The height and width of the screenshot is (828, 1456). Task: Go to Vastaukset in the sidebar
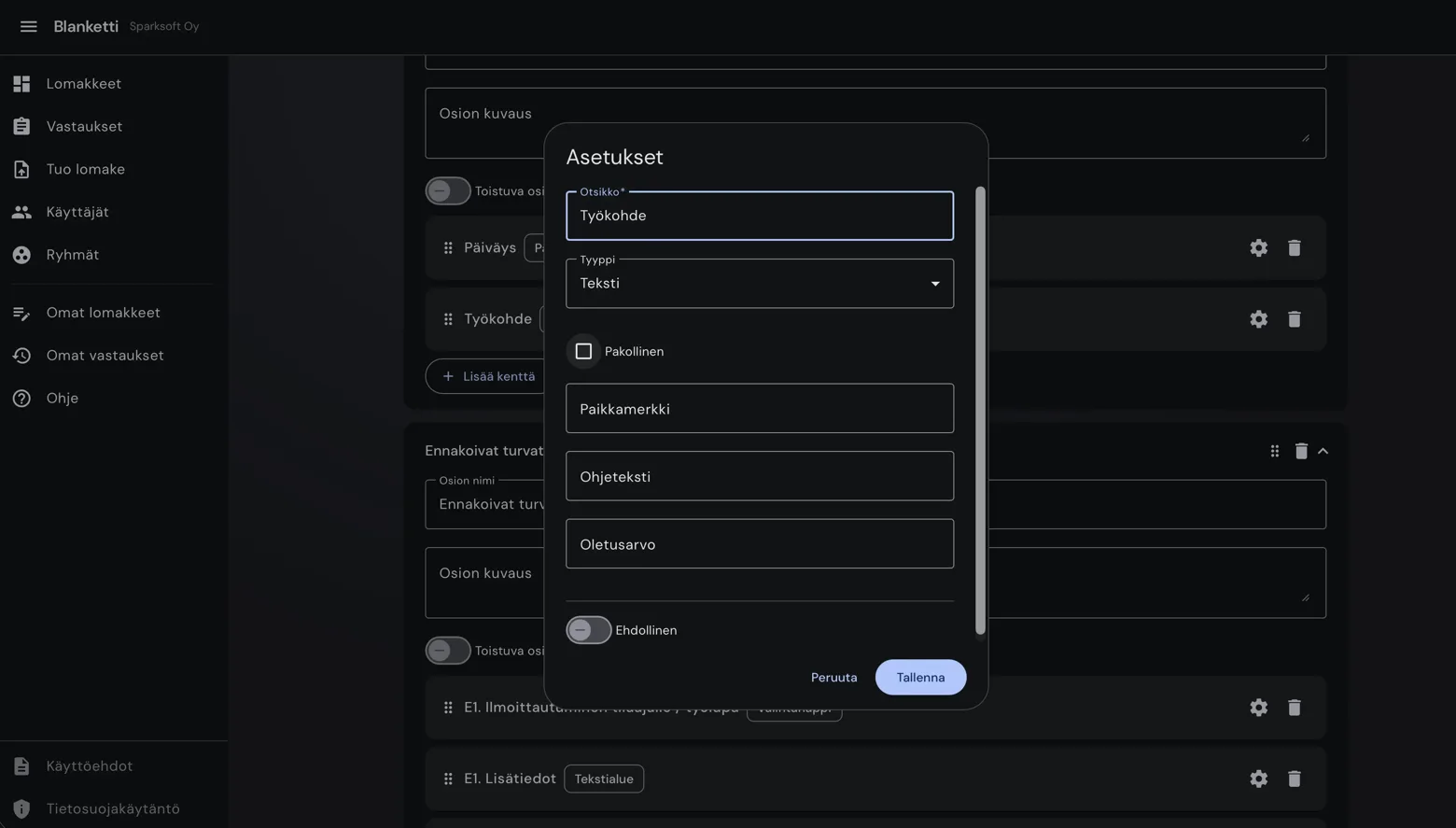(x=84, y=127)
